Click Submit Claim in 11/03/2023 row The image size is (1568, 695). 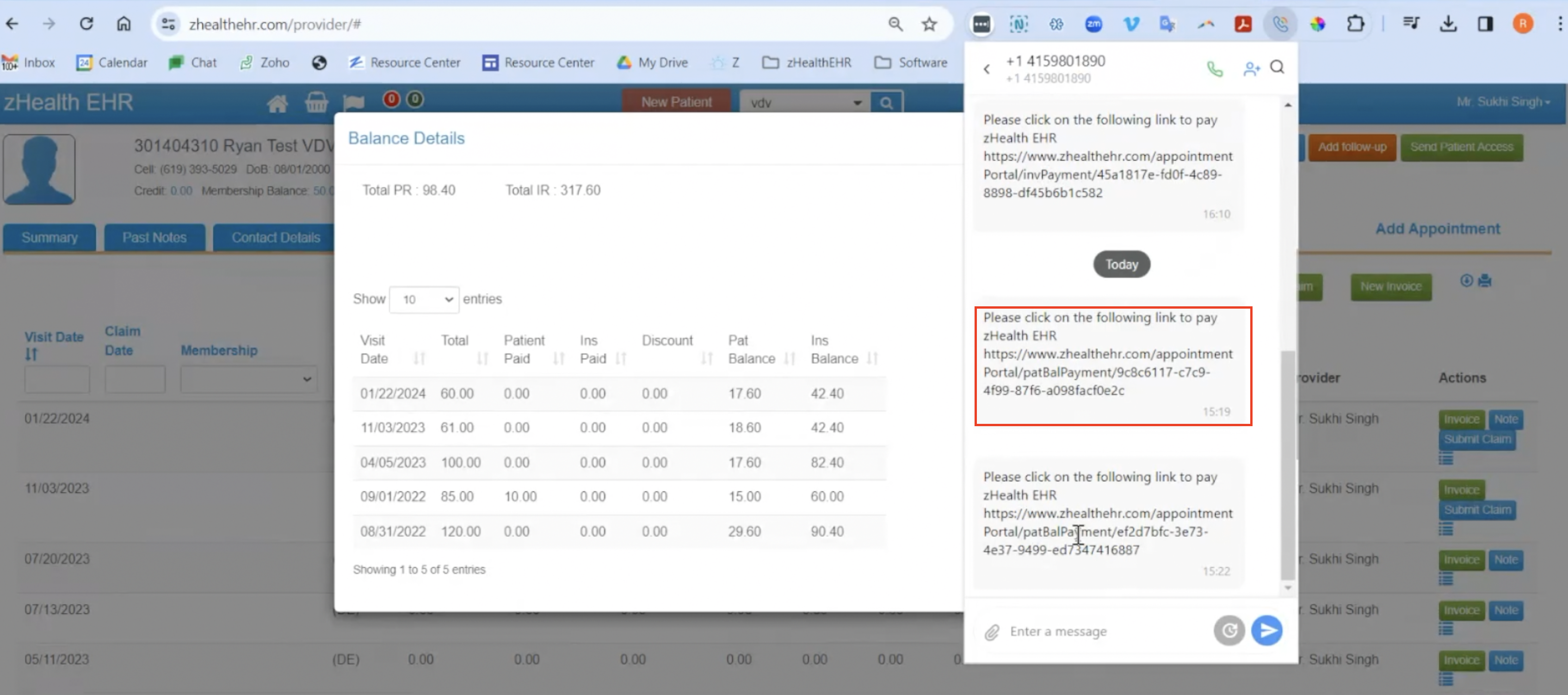[1477, 510]
